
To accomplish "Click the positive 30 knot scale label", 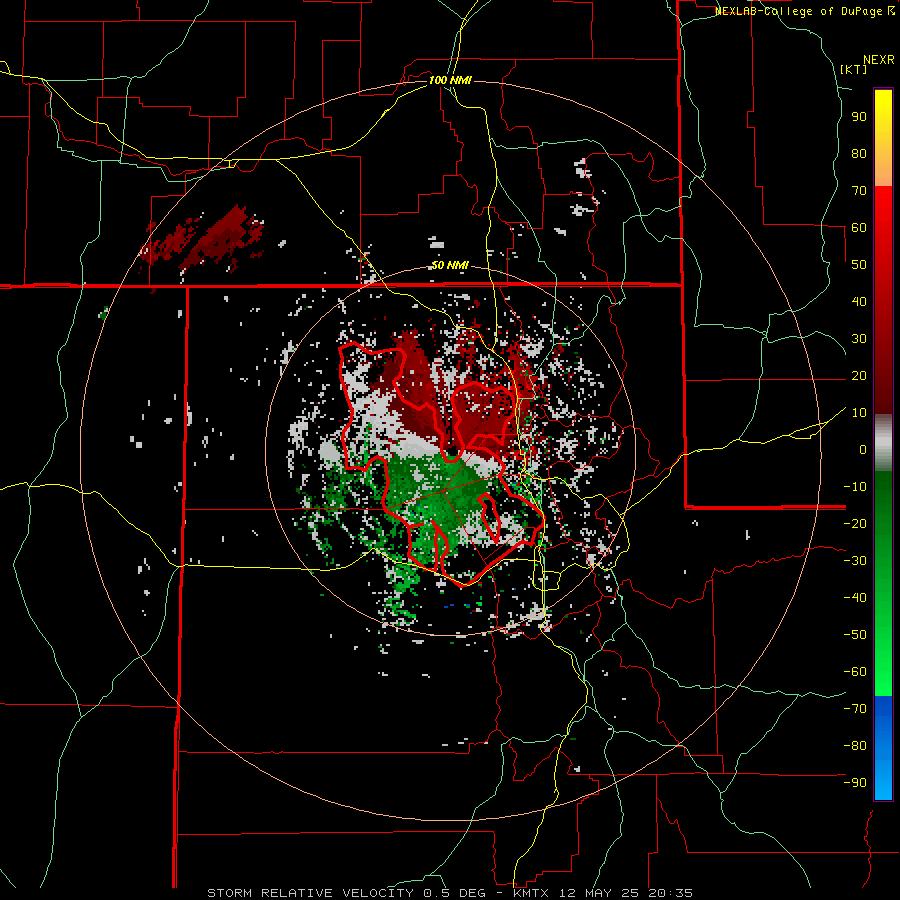I will click(x=859, y=339).
